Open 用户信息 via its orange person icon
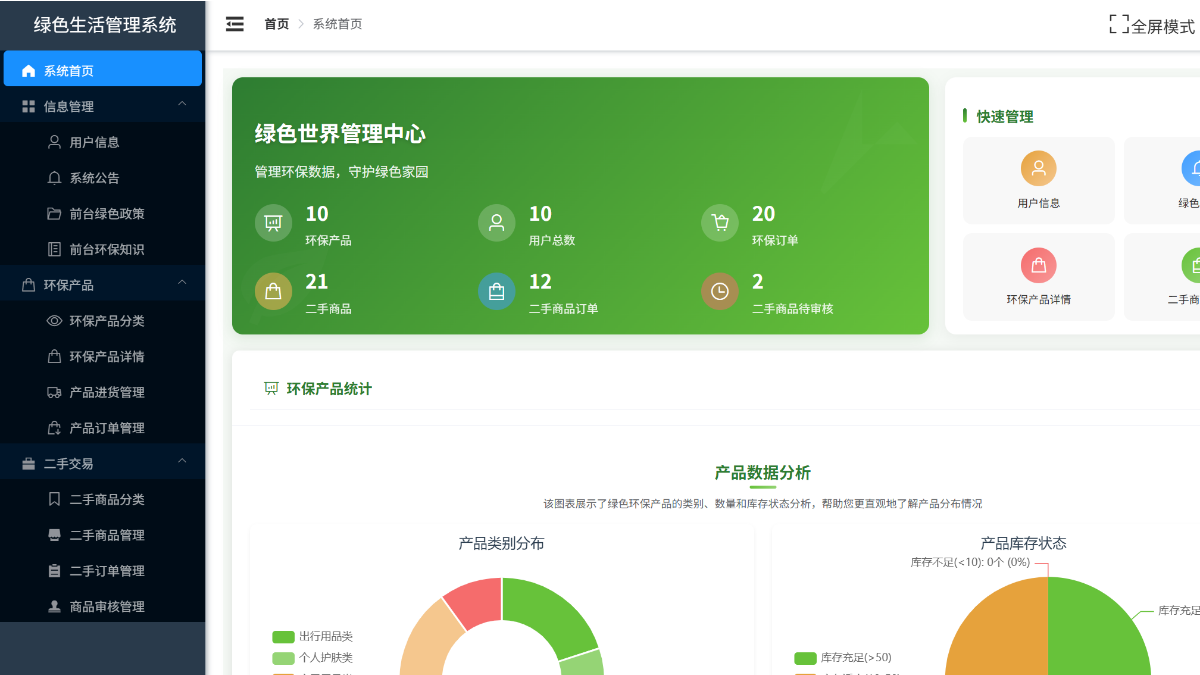The height and width of the screenshot is (675, 1200). [1038, 170]
